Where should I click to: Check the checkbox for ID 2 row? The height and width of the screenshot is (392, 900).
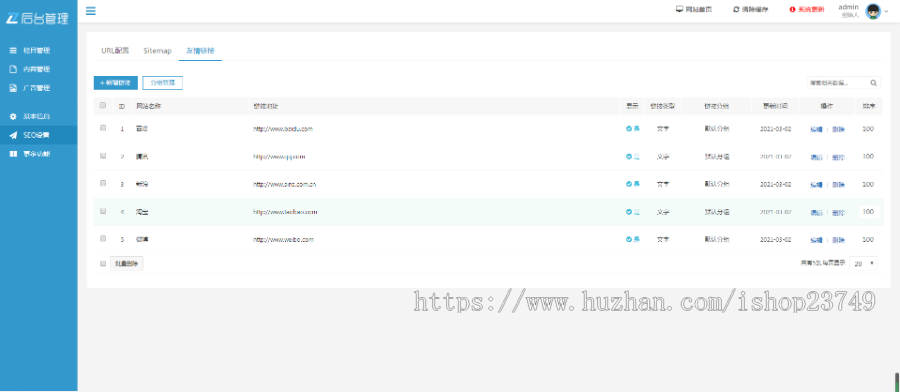[x=103, y=156]
